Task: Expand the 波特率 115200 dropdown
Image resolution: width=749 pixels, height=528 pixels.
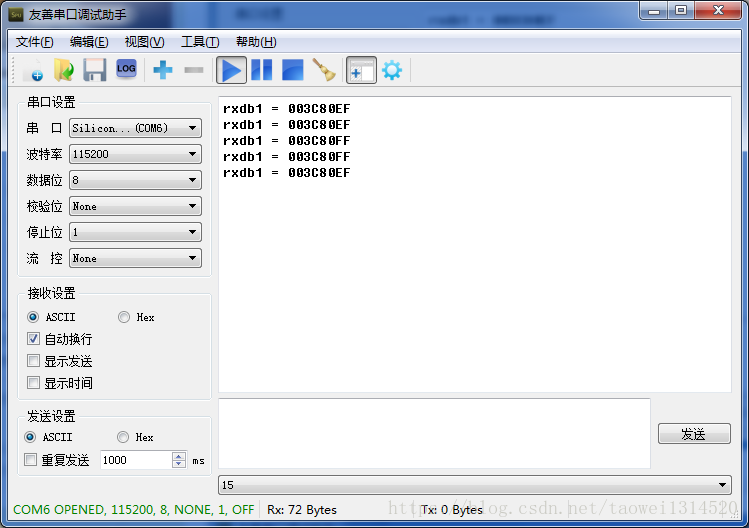Action: [x=135, y=154]
